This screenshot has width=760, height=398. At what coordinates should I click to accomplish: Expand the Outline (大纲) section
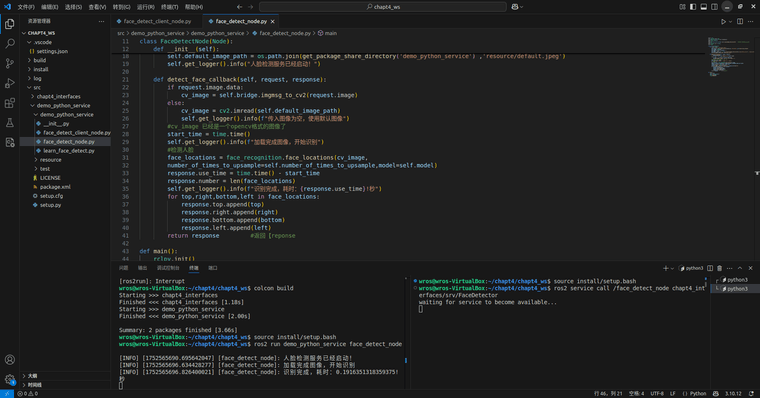pyautogui.click(x=24, y=376)
